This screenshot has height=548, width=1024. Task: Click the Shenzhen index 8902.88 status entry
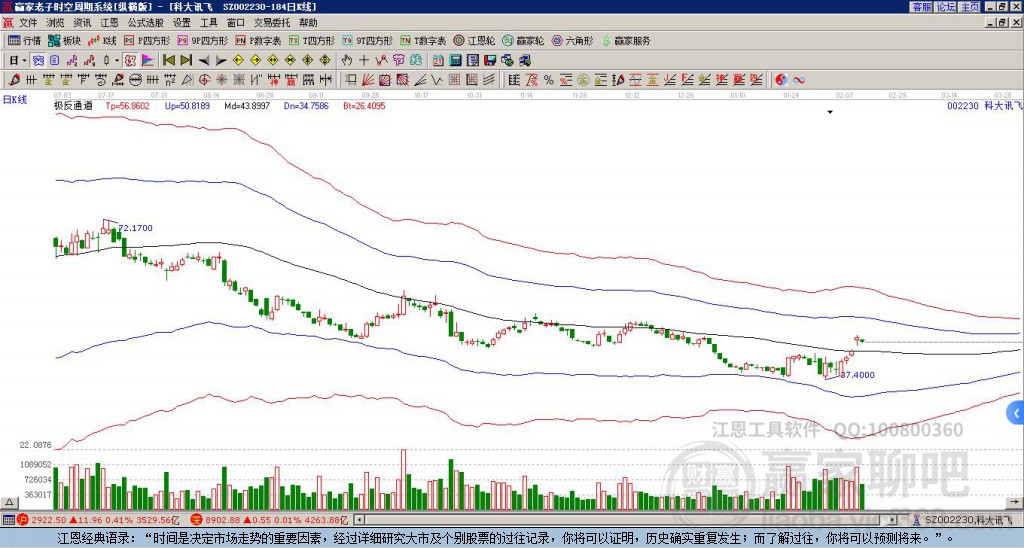click(270, 521)
